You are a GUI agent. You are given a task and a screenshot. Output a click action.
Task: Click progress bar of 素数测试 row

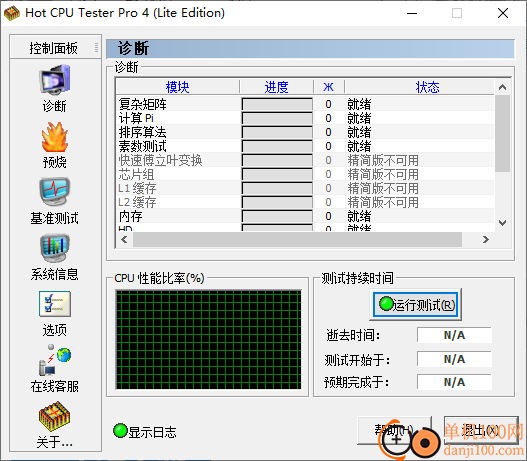(277, 146)
